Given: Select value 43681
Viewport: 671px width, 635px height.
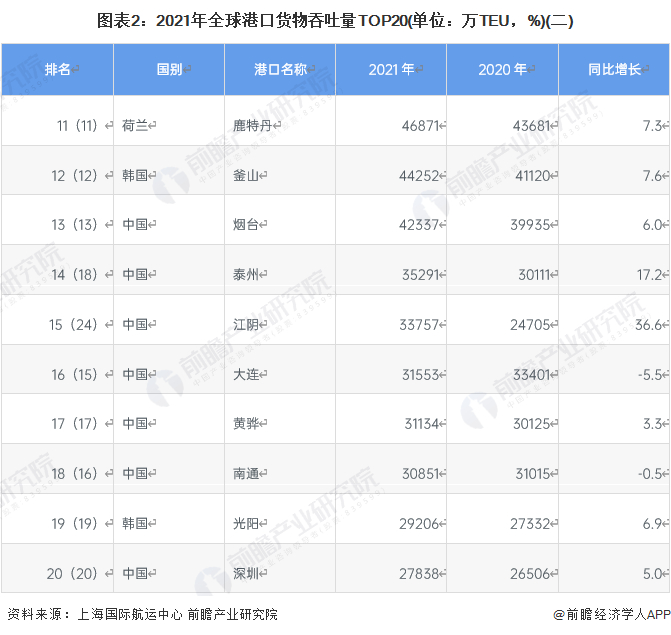Looking at the screenshot, I should (531, 126).
